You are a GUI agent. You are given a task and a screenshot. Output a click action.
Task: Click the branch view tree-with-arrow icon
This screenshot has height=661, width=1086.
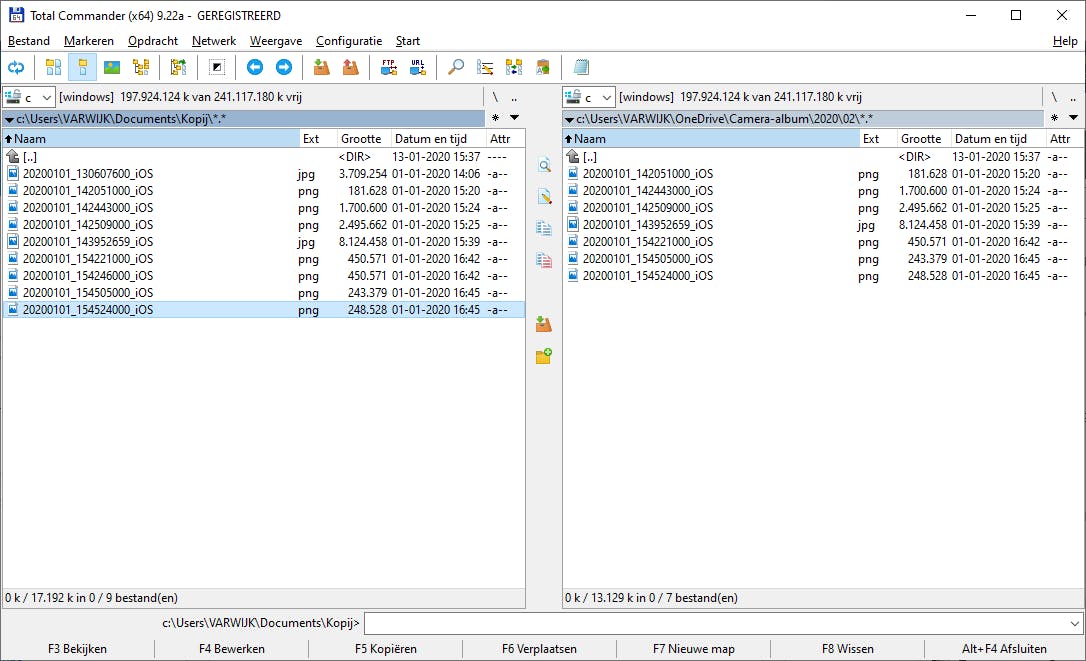[x=179, y=67]
